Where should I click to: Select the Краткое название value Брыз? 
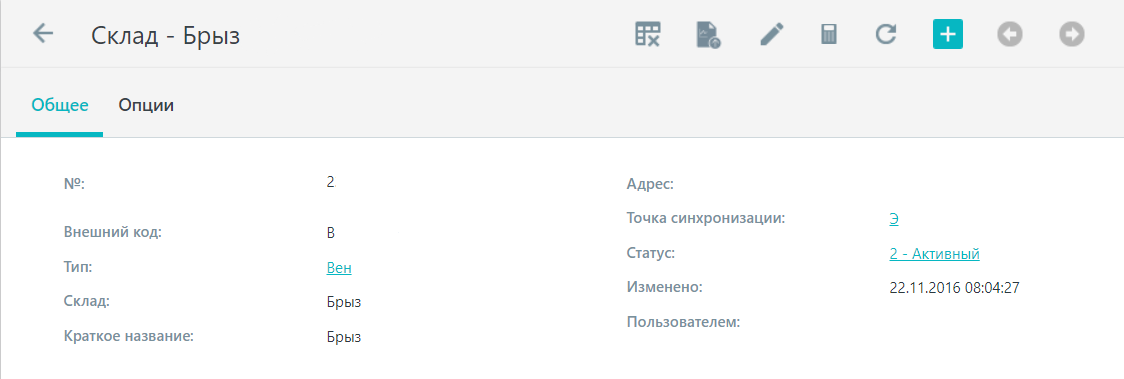click(x=343, y=337)
